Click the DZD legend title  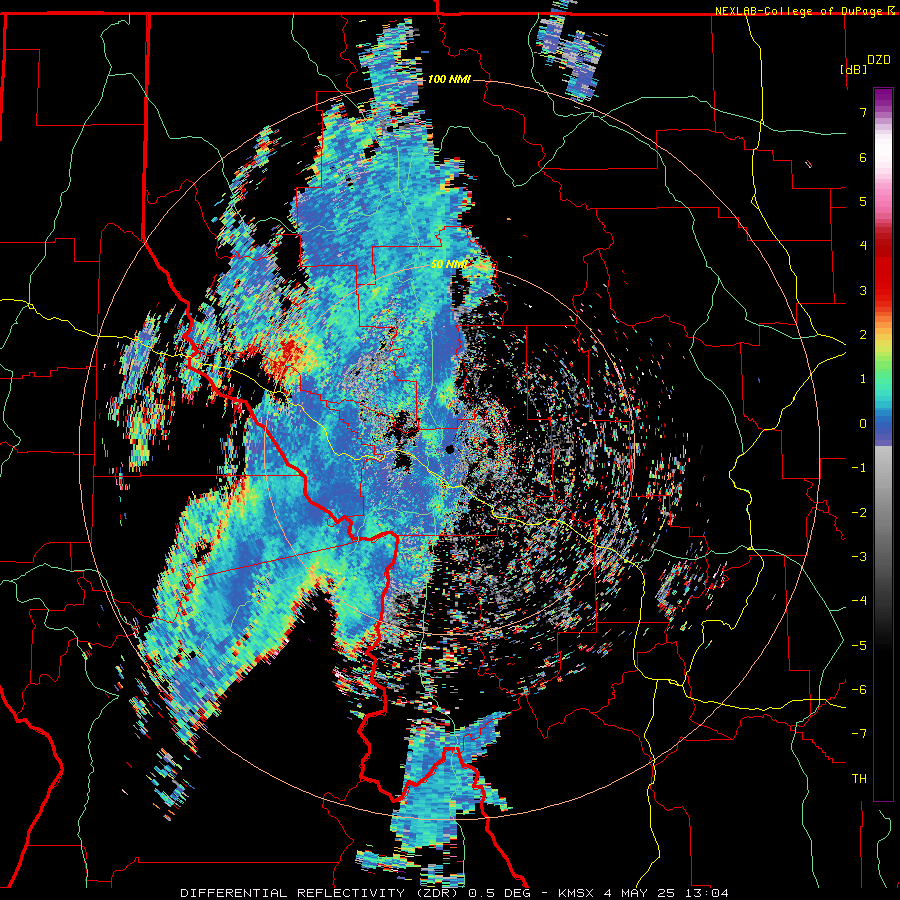[879, 60]
